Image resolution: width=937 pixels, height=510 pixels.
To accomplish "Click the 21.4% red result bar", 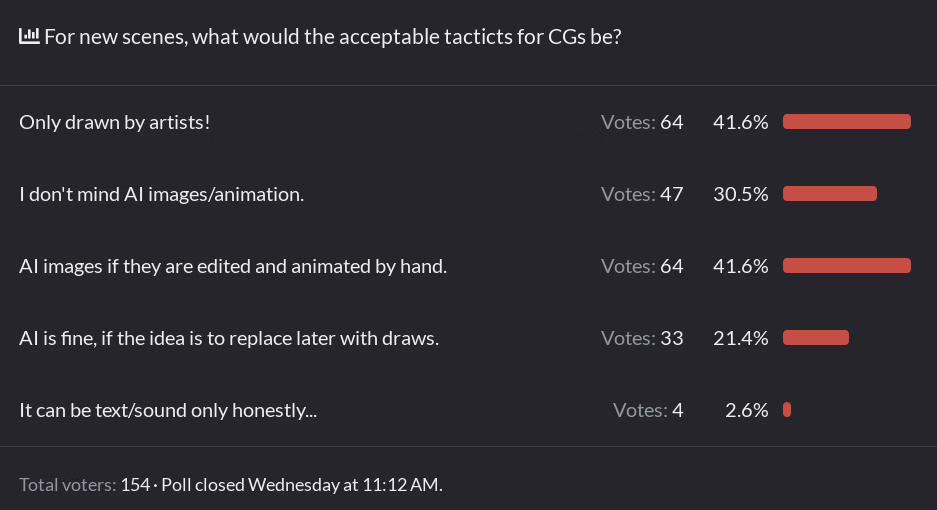I will click(815, 338).
